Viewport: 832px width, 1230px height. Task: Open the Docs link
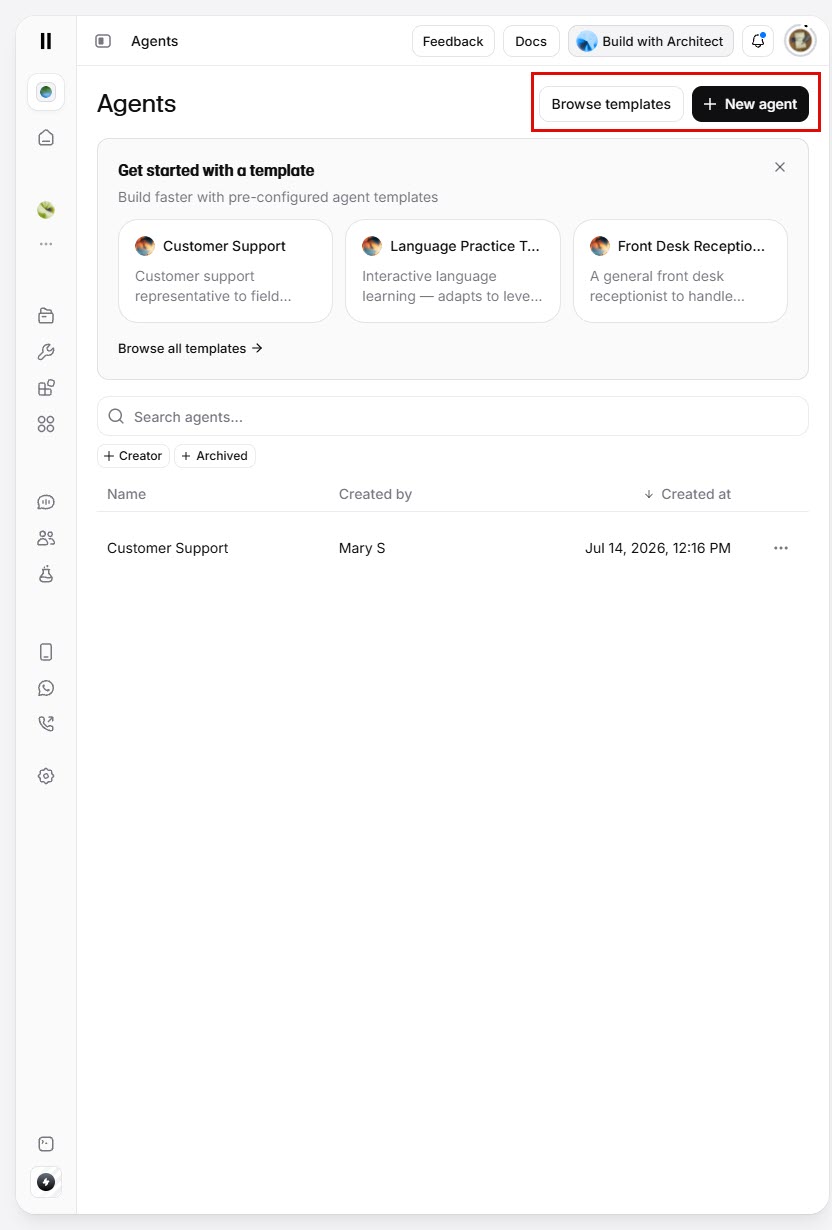(x=531, y=41)
